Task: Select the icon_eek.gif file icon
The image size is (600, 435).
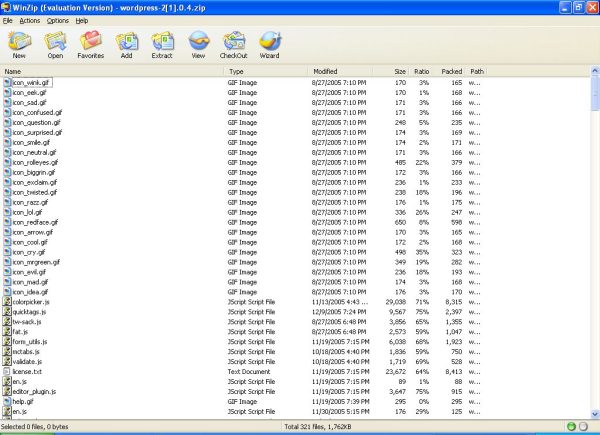Action: [x=7, y=92]
